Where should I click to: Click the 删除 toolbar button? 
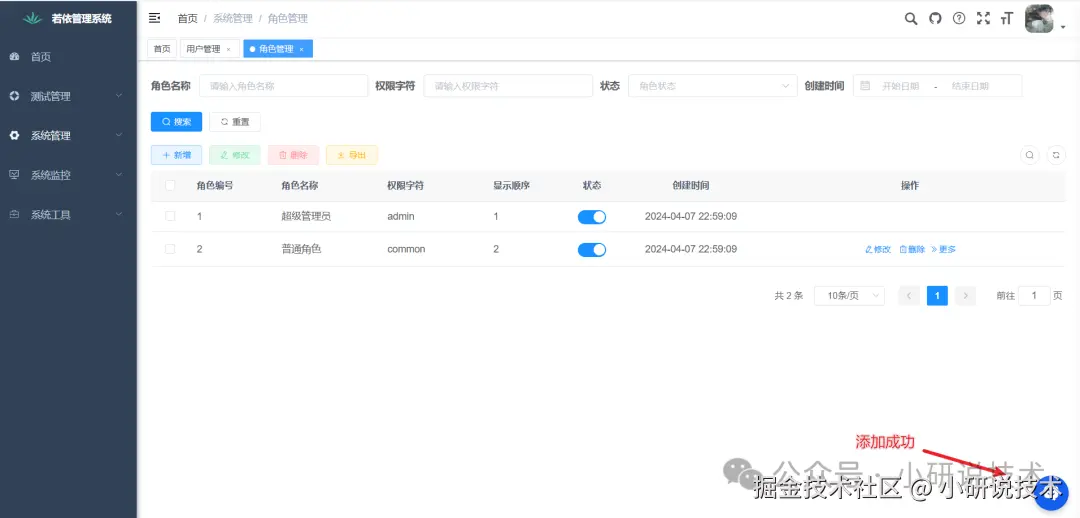click(x=293, y=155)
